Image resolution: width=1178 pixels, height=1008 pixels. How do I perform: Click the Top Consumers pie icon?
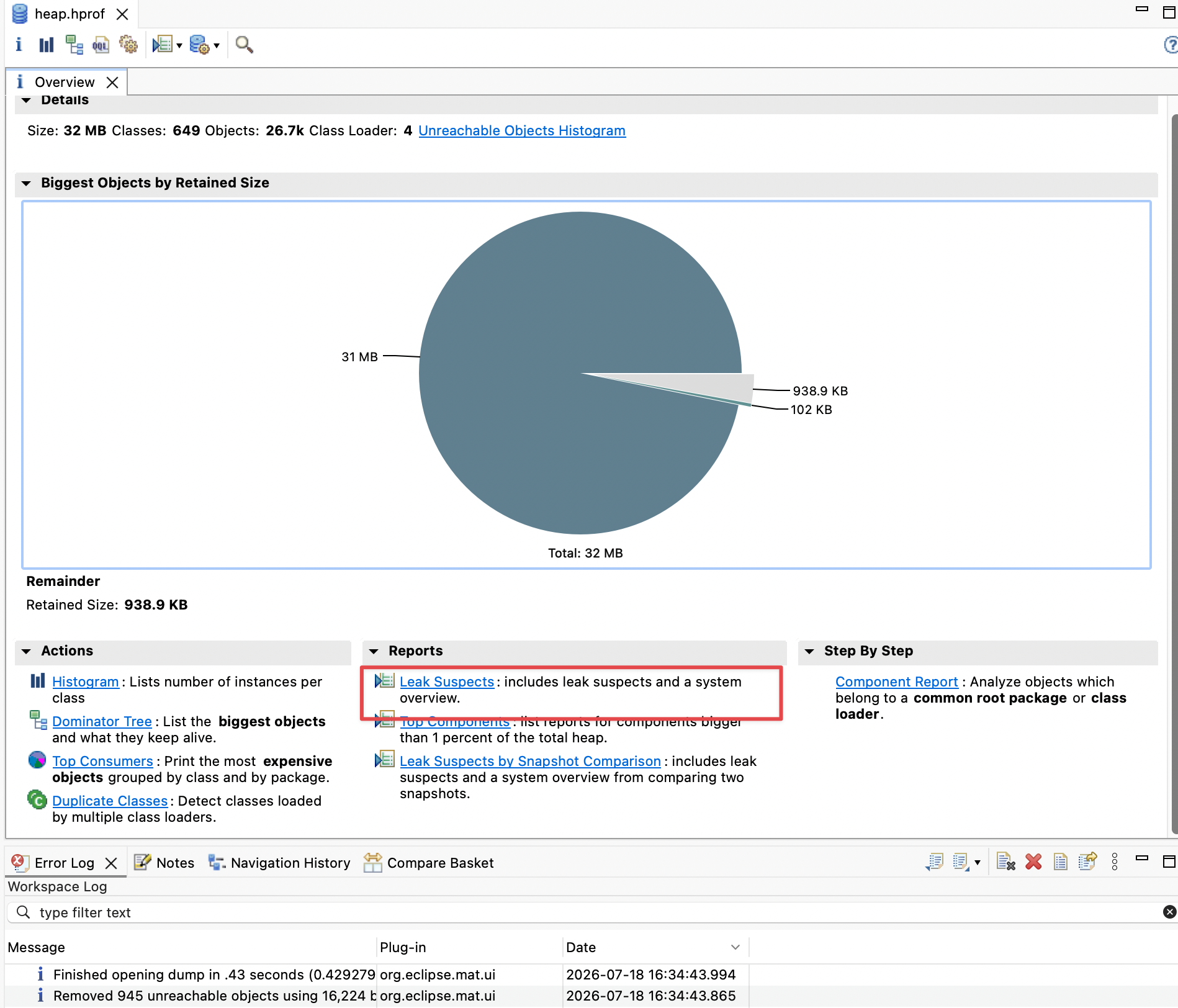point(37,759)
